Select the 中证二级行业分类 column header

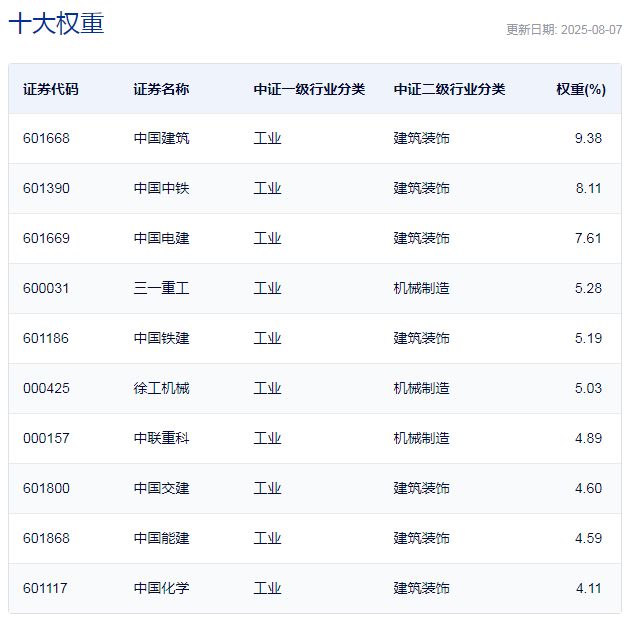(x=449, y=89)
